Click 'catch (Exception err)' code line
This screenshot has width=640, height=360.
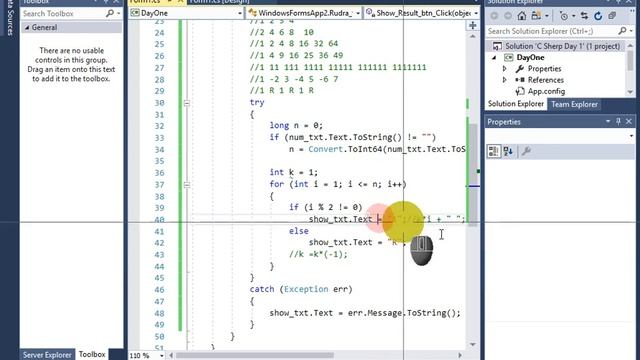(x=301, y=289)
